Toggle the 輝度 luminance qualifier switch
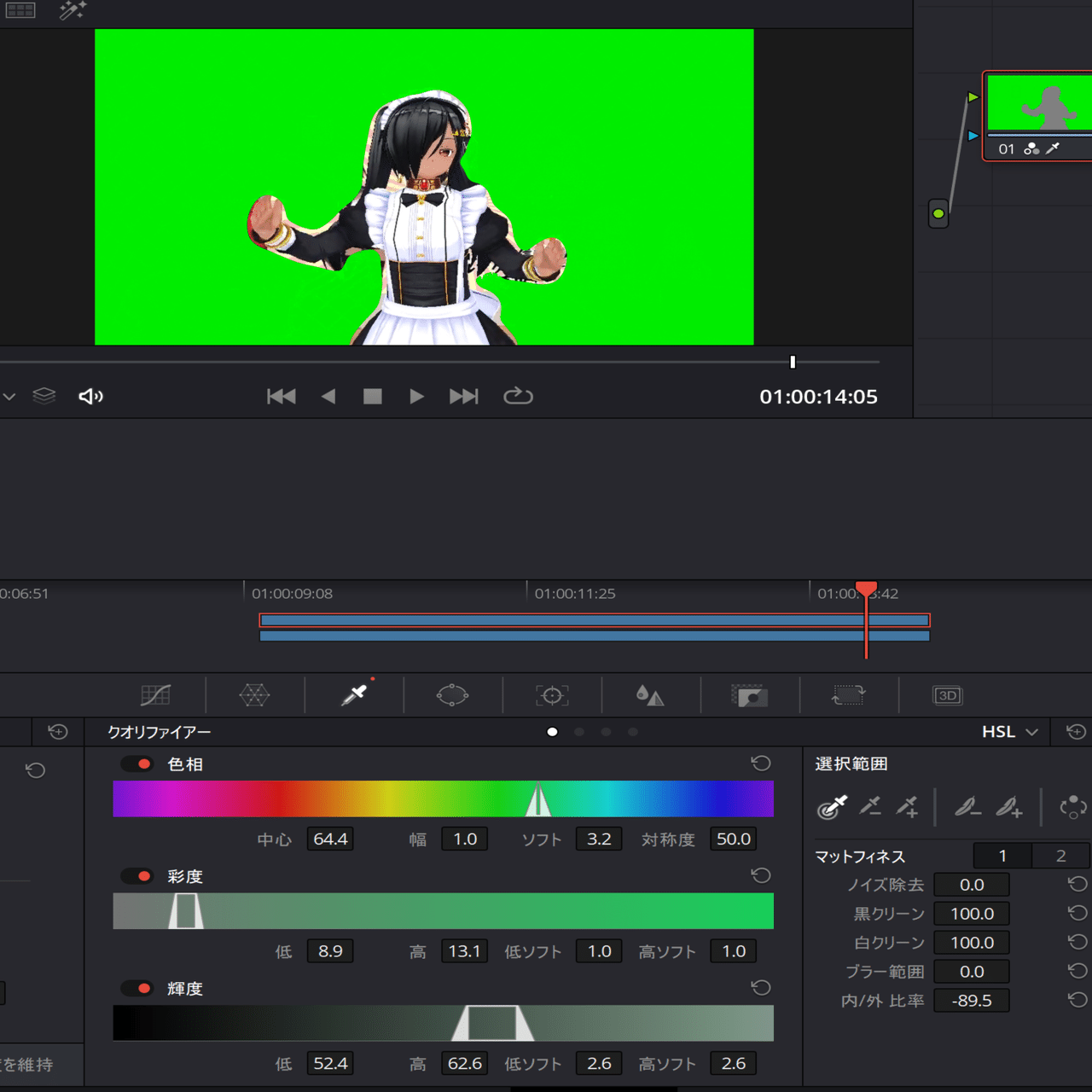1092x1092 pixels. point(137,988)
